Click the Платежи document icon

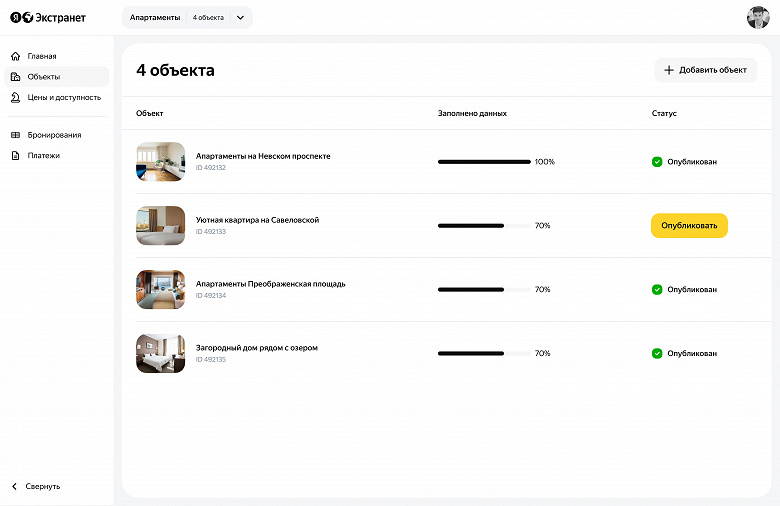(x=16, y=156)
